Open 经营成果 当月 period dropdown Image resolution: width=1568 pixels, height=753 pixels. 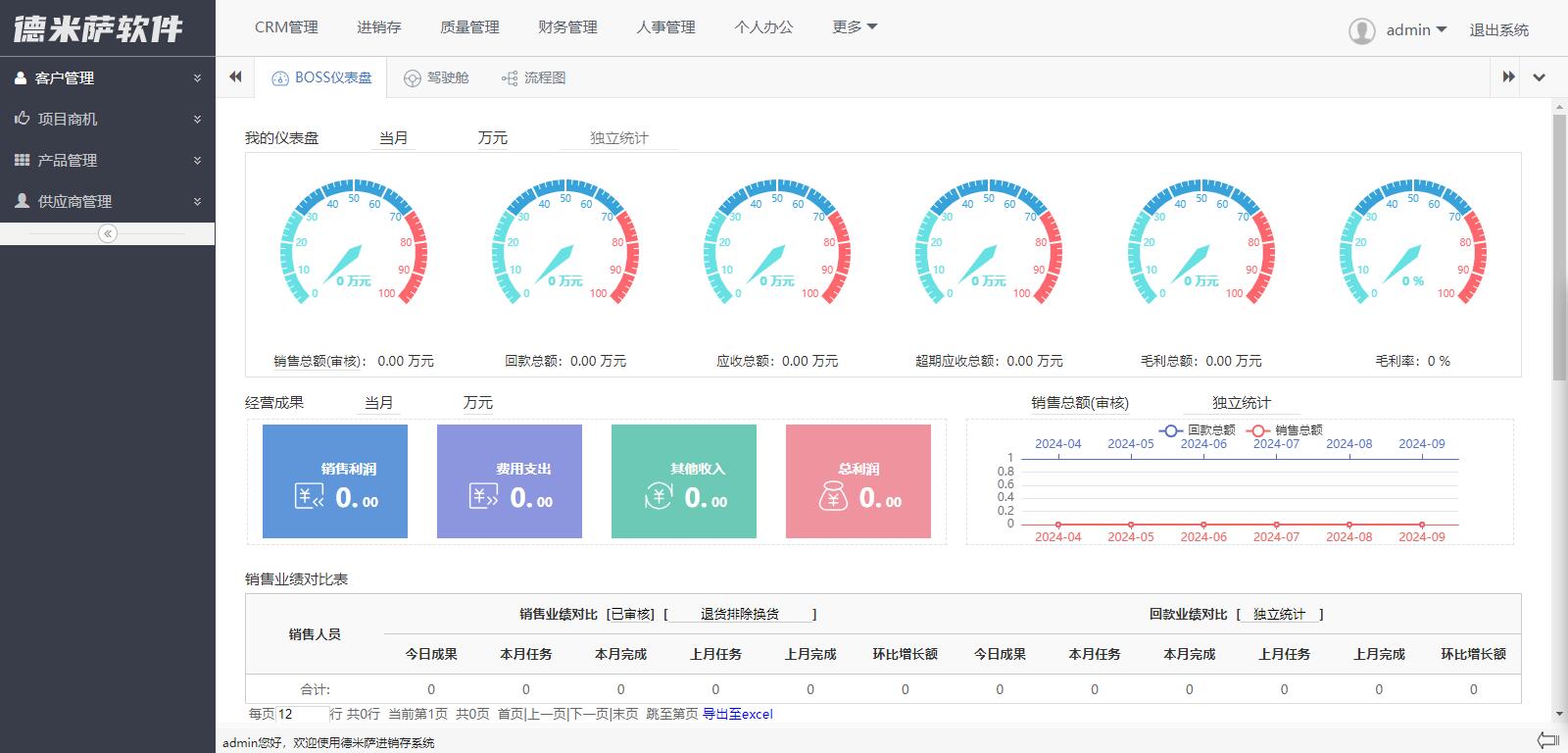[379, 403]
